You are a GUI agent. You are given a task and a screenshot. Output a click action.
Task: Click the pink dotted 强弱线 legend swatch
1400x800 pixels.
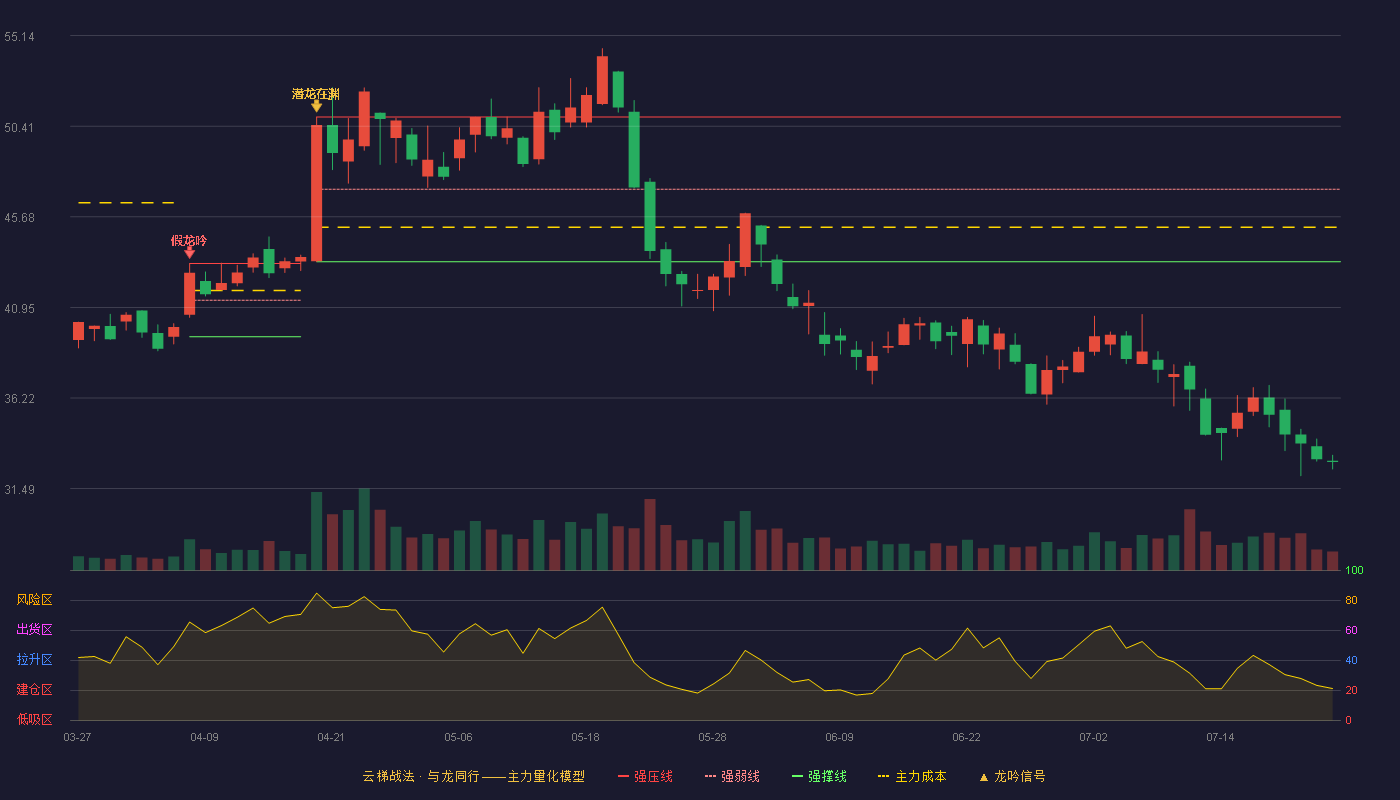click(710, 777)
